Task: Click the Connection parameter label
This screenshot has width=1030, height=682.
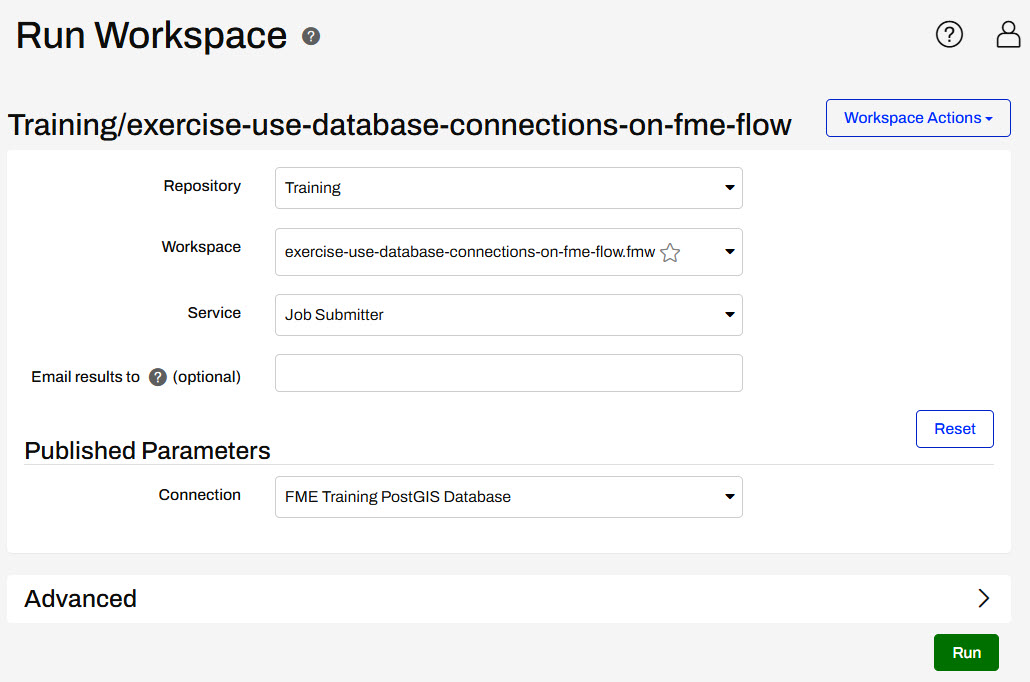Action: tap(199, 495)
